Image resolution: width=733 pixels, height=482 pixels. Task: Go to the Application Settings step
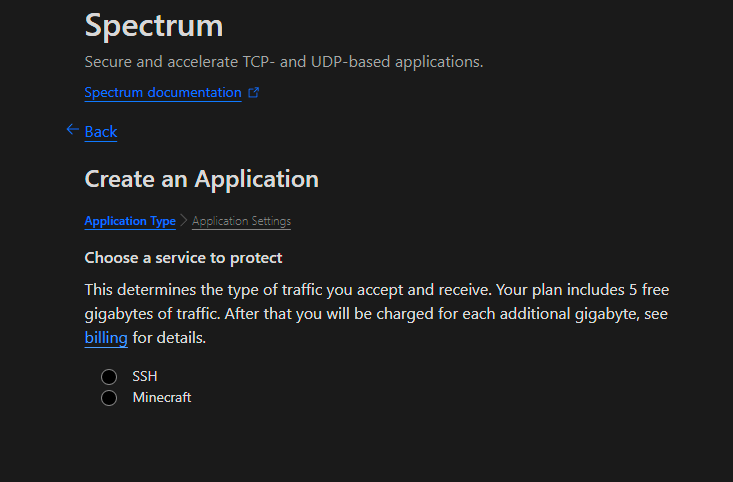pyautogui.click(x=241, y=221)
